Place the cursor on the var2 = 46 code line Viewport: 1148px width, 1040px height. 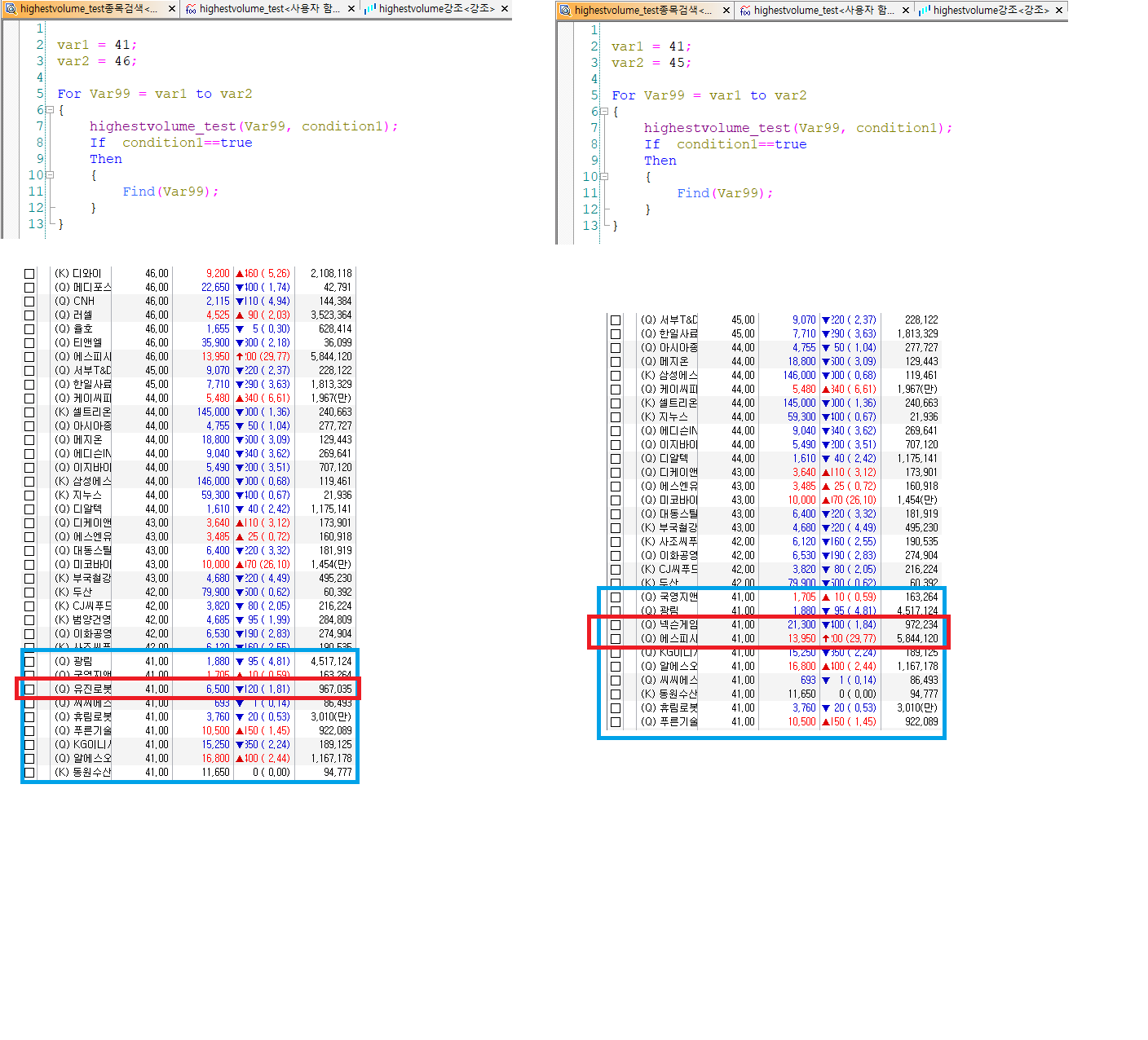tap(96, 61)
